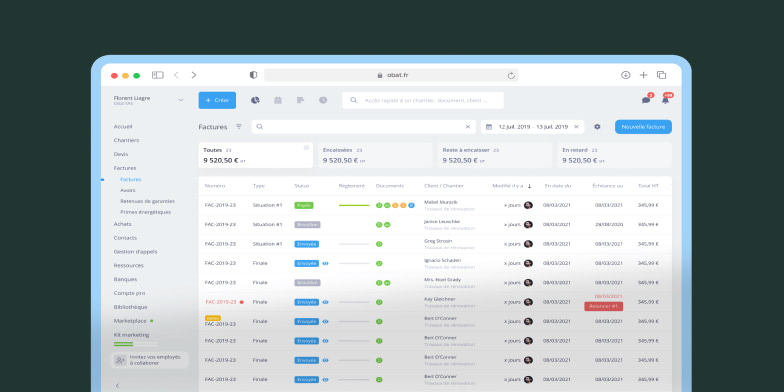Click the blue Créer button
This screenshot has height=392, width=784.
pyautogui.click(x=217, y=100)
